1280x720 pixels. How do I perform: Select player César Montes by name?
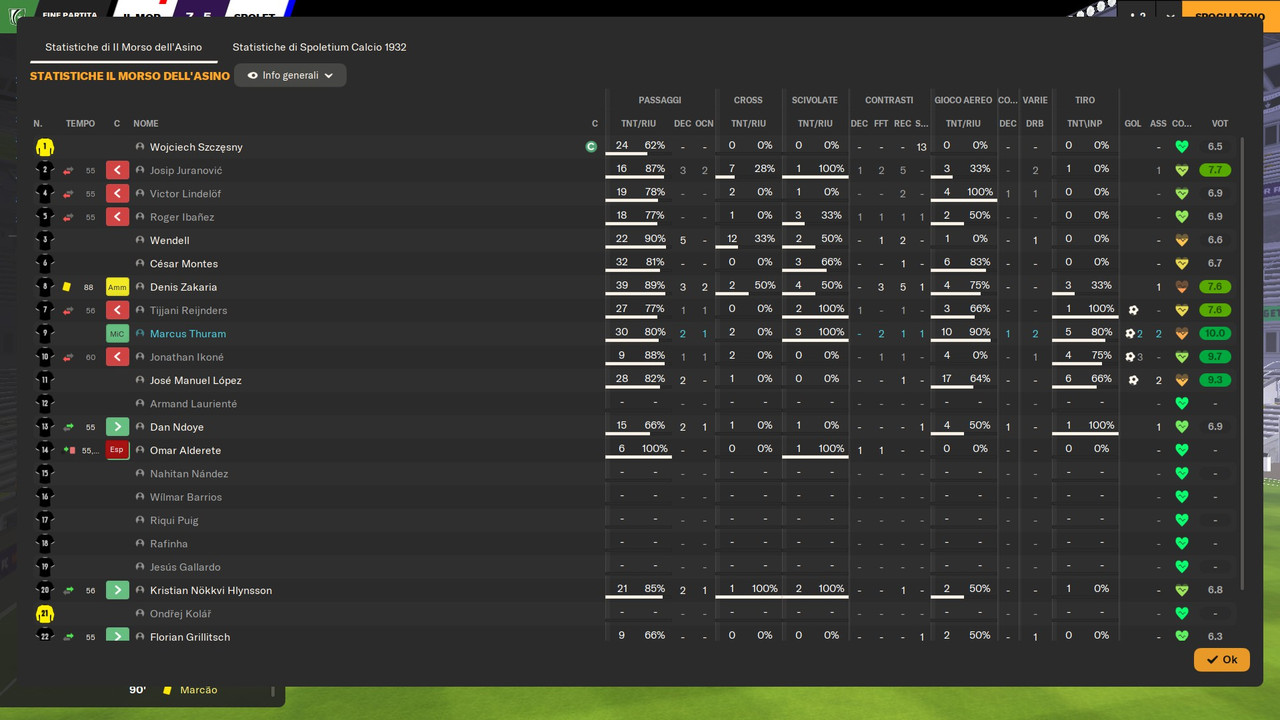[184, 264]
